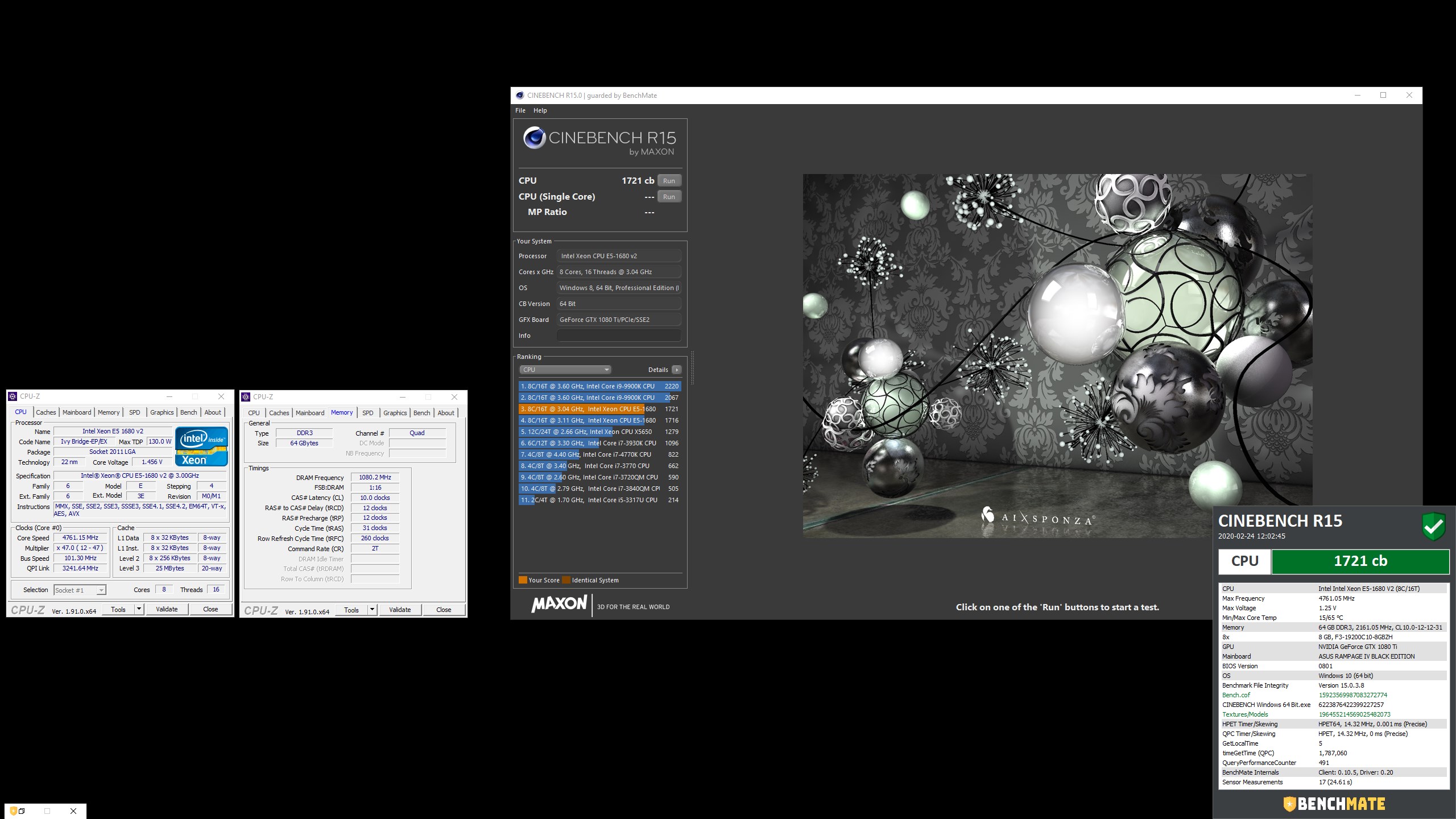
Task: Click the Cinebench R15 sphere logo
Action: point(534,138)
